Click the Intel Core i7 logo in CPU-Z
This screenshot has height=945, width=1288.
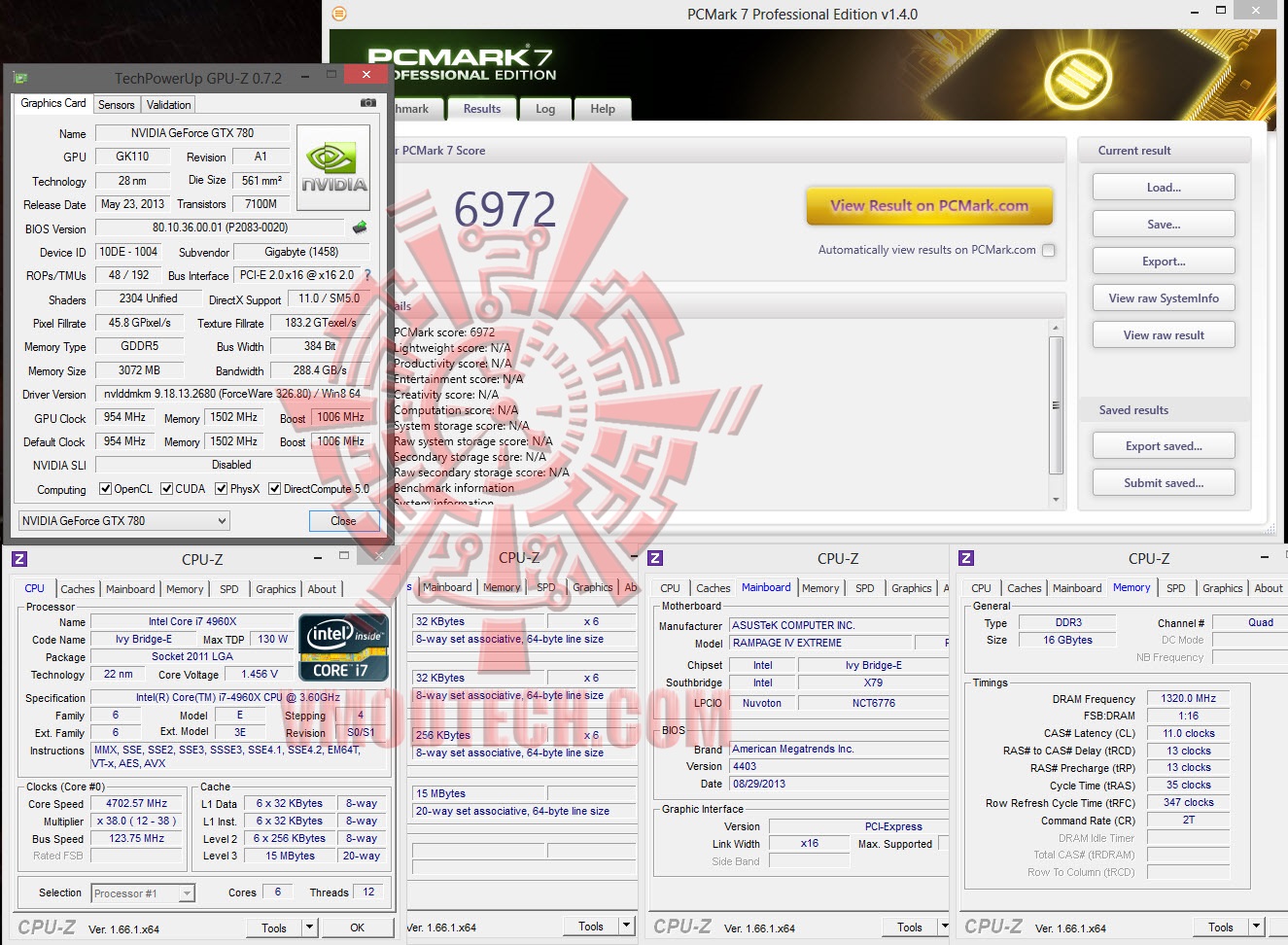pyautogui.click(x=344, y=647)
